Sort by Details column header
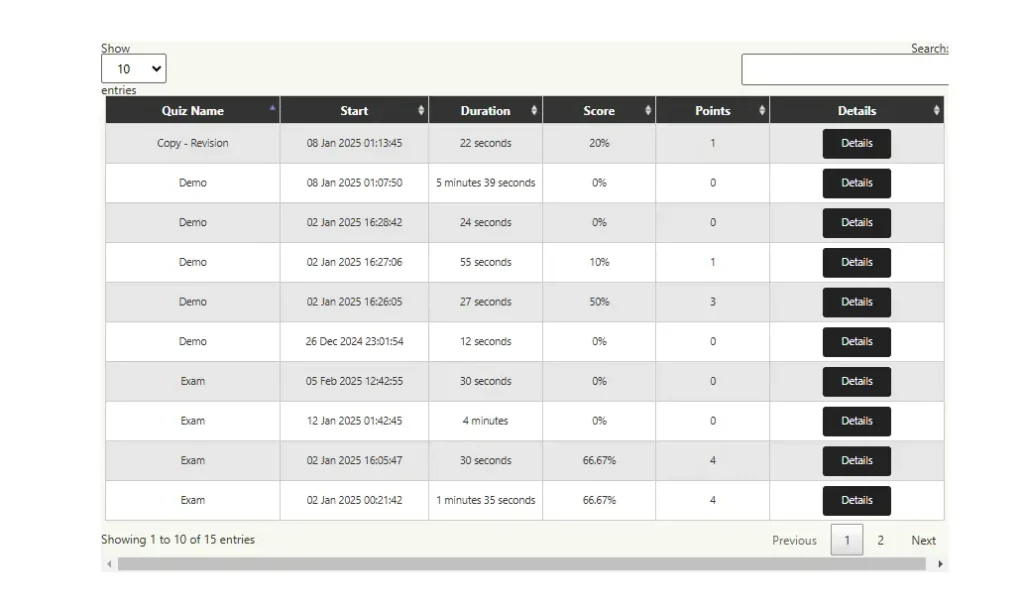This screenshot has height=613, width=1024. [x=857, y=110]
